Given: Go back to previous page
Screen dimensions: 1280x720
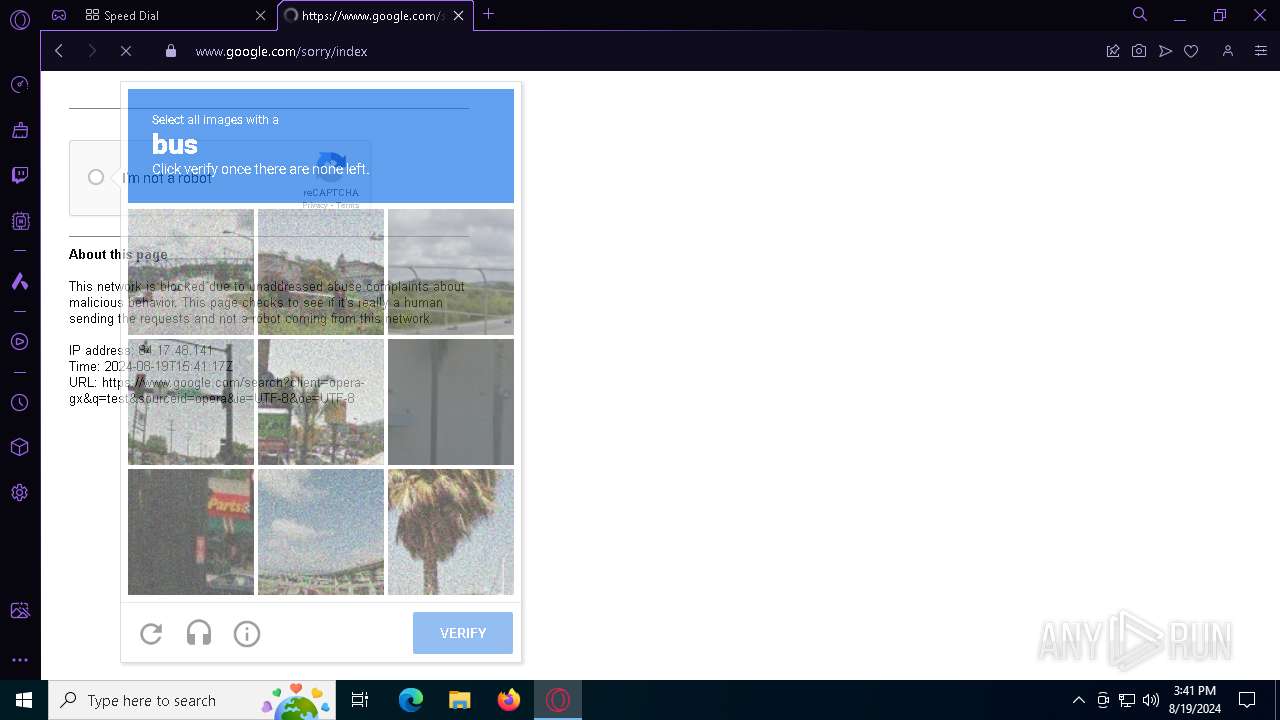Looking at the screenshot, I should pyautogui.click(x=59, y=51).
